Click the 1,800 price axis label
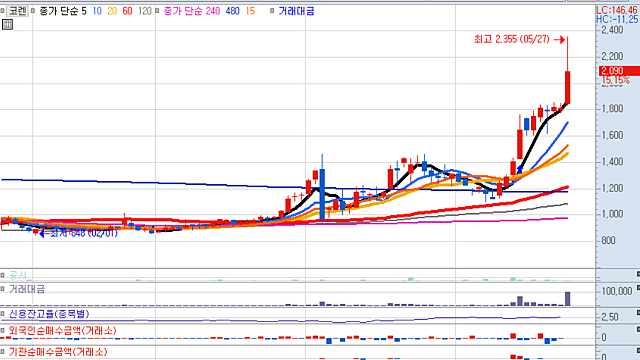The height and width of the screenshot is (360, 640). click(x=612, y=109)
